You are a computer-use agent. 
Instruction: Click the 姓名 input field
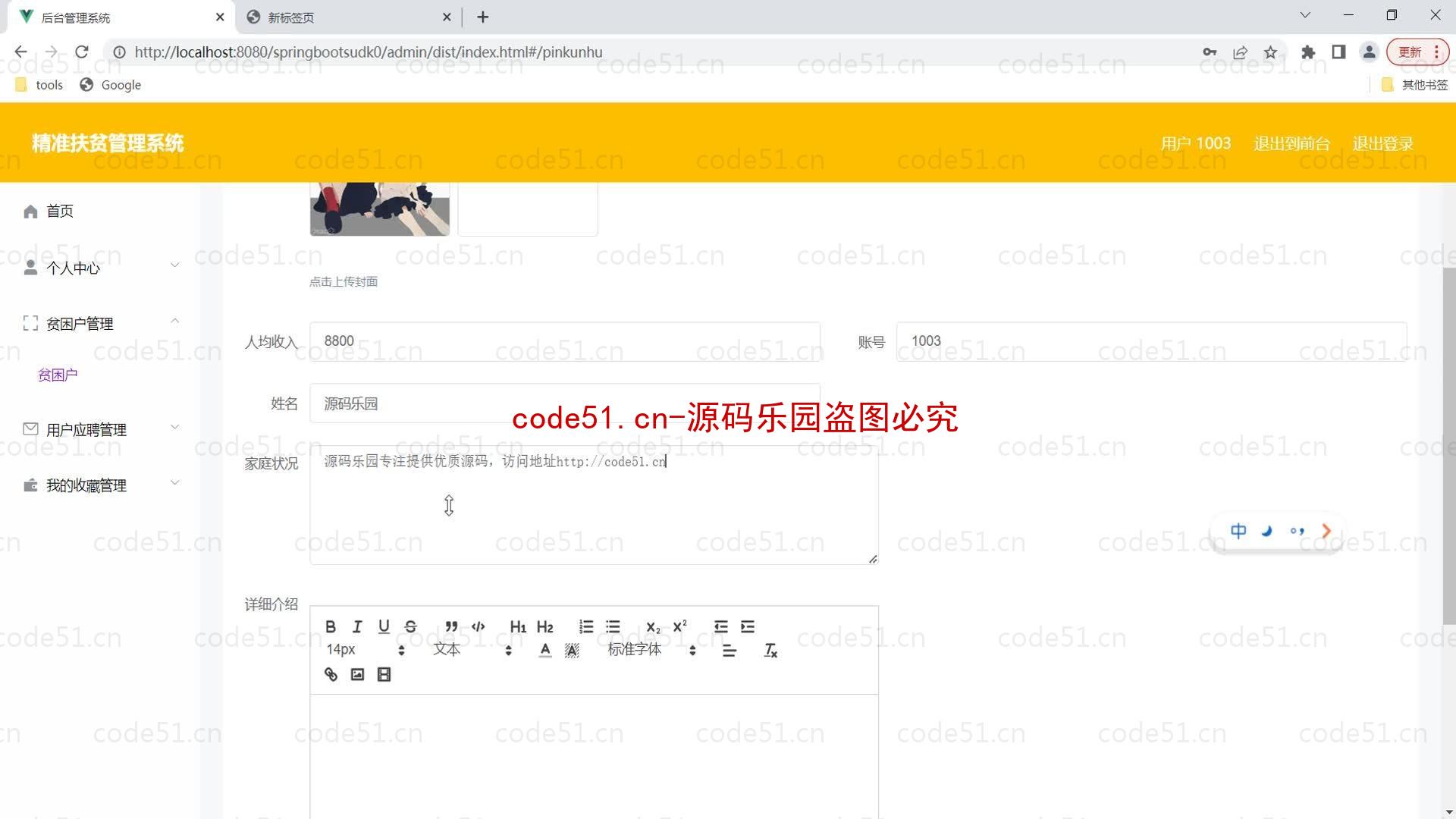pyautogui.click(x=566, y=403)
